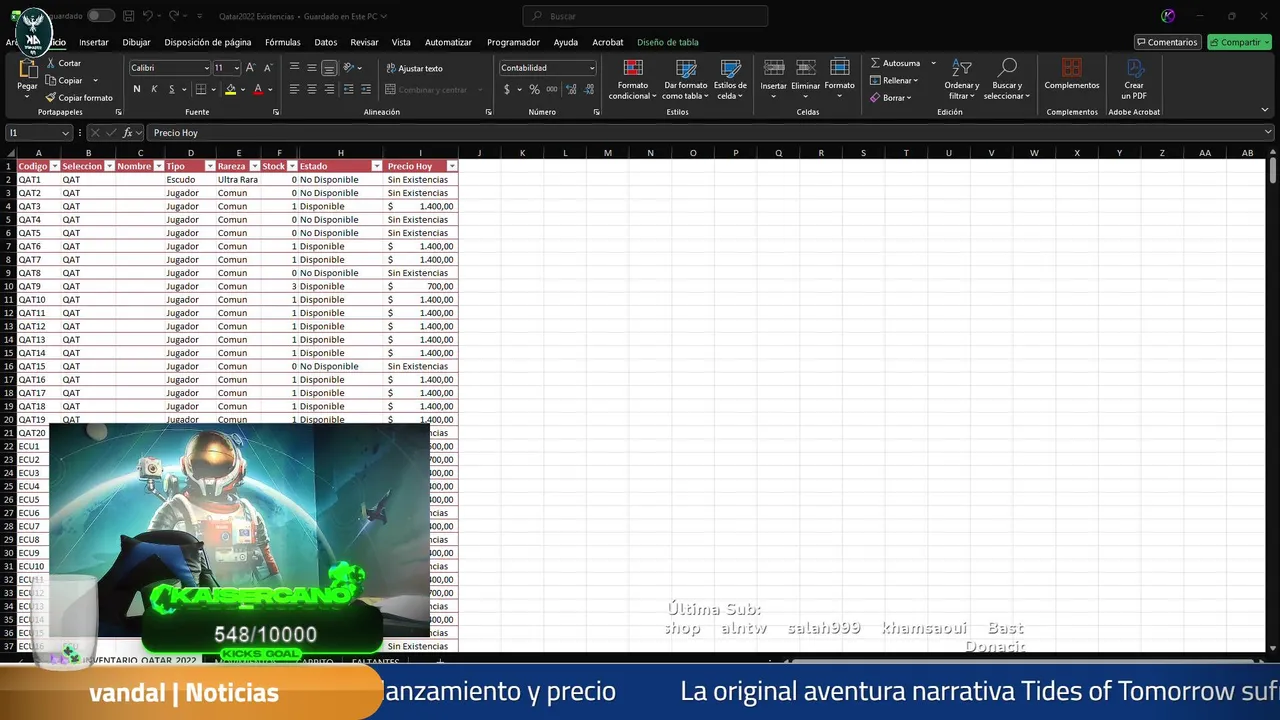Image resolution: width=1280 pixels, height=720 pixels.
Task: Click the Comentarios button
Action: click(1167, 42)
